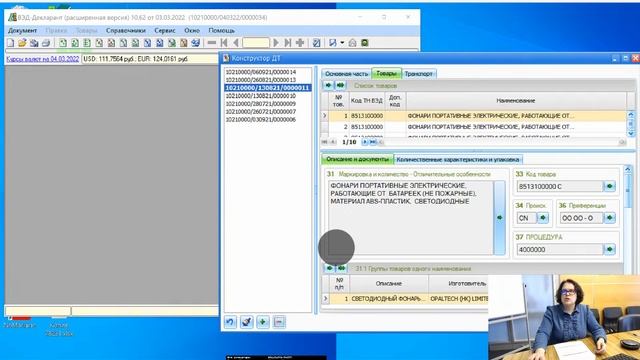
Task: Click the СВЕТОДИОДНЫЙ ФОНАРЬ description cell
Action: point(388,299)
